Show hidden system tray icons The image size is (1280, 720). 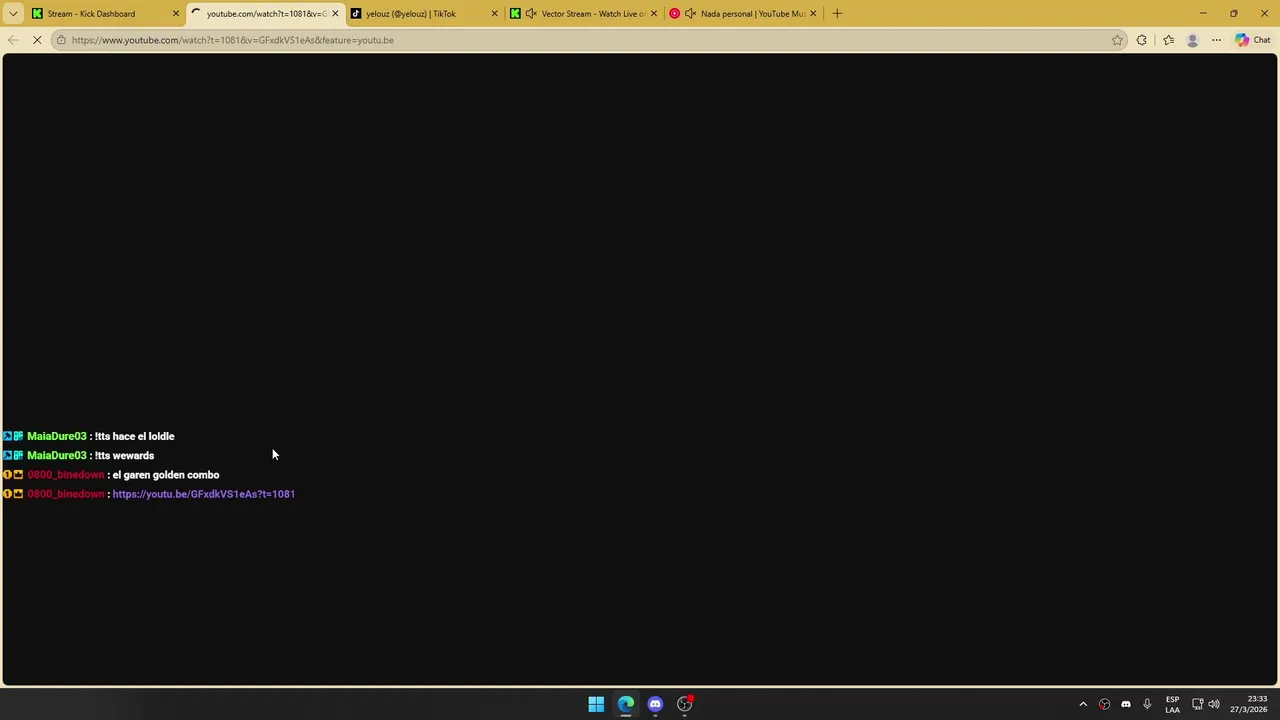tap(1083, 704)
